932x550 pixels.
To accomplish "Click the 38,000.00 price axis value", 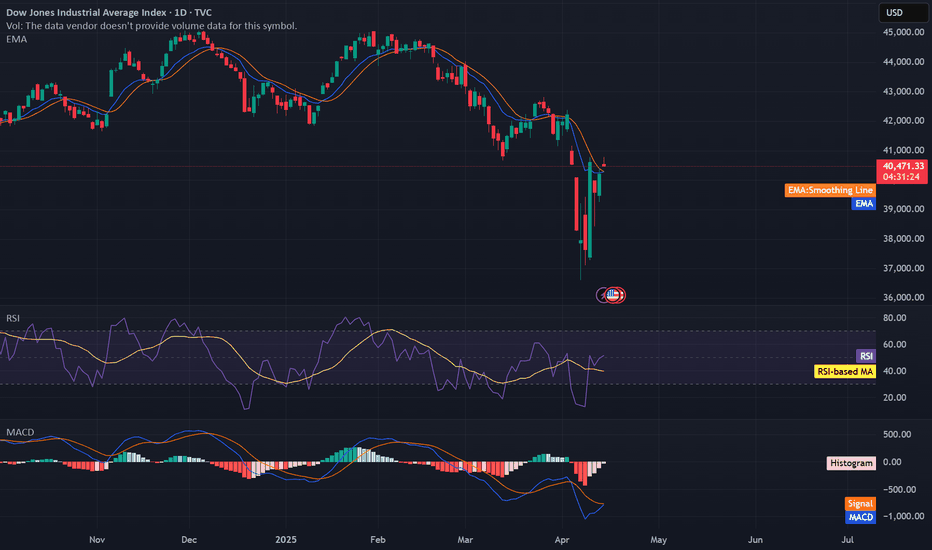I will click(903, 239).
